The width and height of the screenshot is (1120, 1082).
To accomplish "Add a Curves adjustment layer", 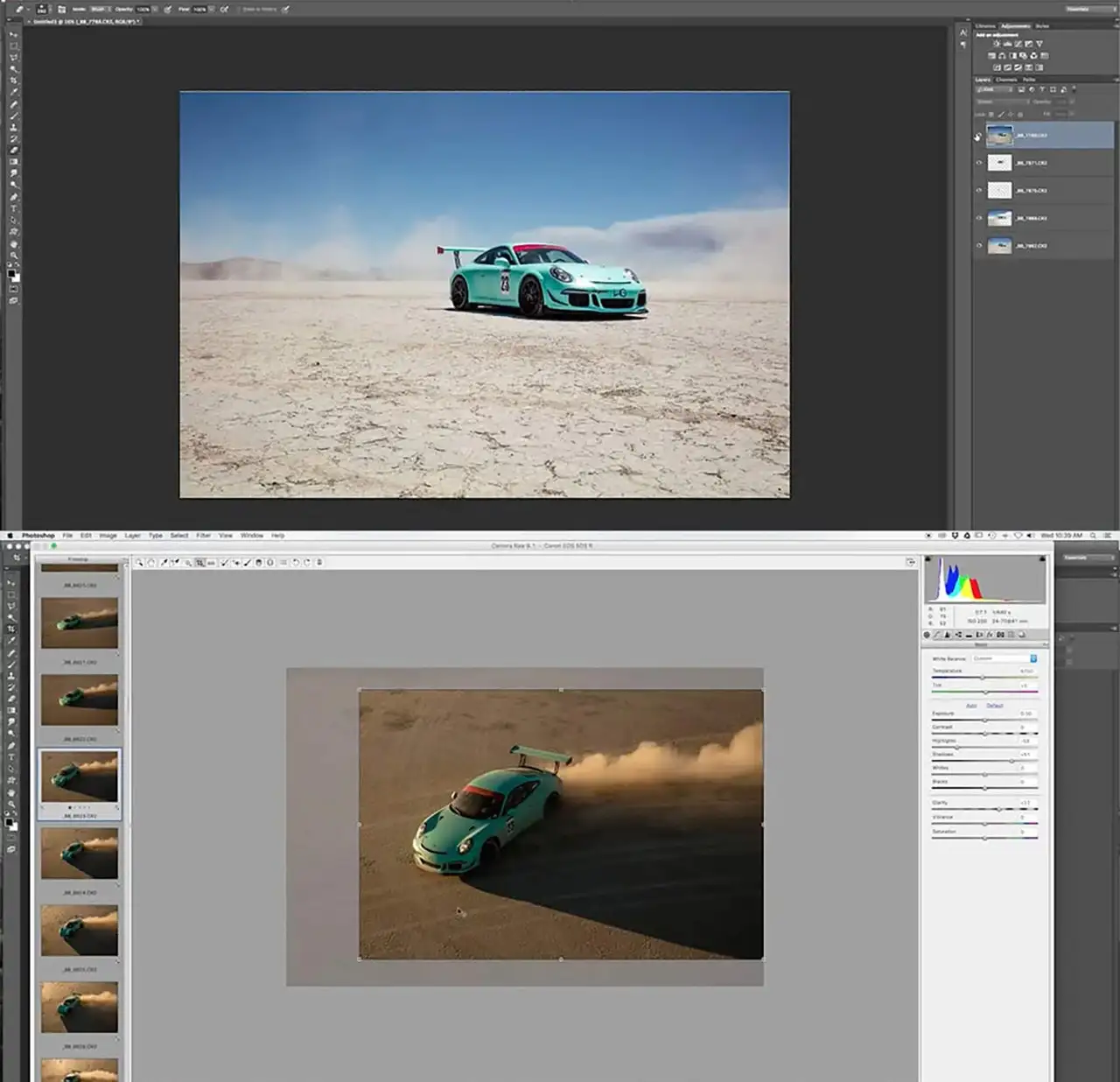I will (1018, 44).
